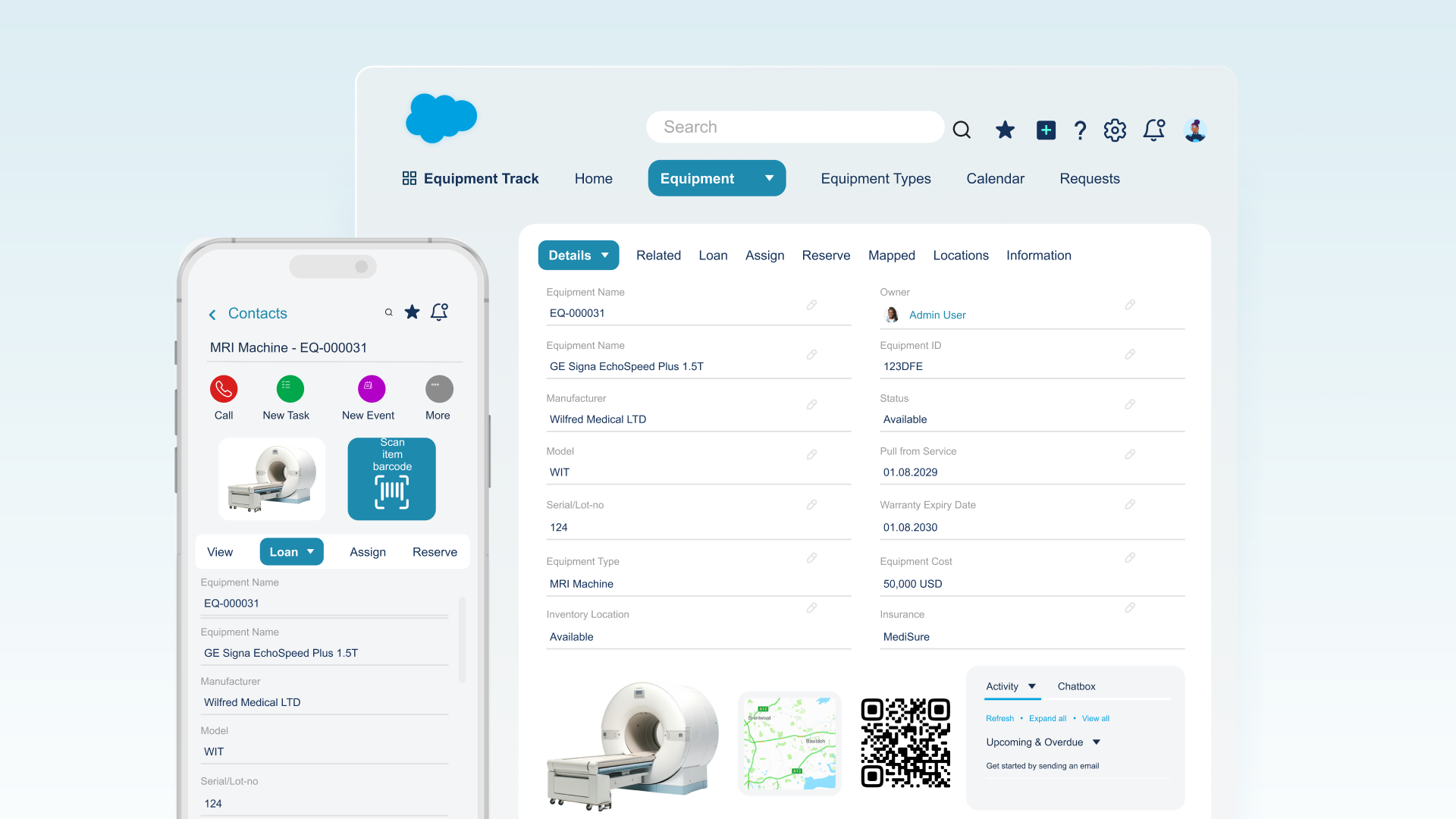Expand the Details tab dropdown arrow

coord(605,256)
